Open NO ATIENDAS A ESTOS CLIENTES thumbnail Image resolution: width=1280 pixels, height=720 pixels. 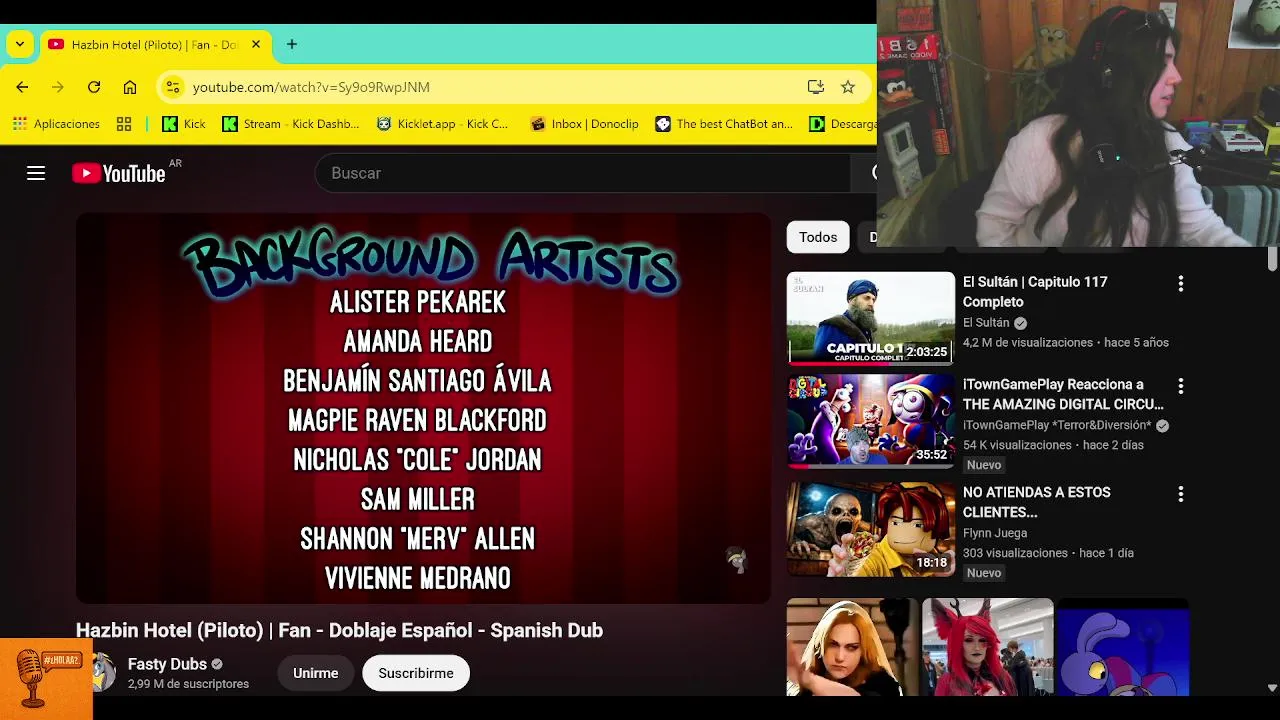(x=871, y=529)
